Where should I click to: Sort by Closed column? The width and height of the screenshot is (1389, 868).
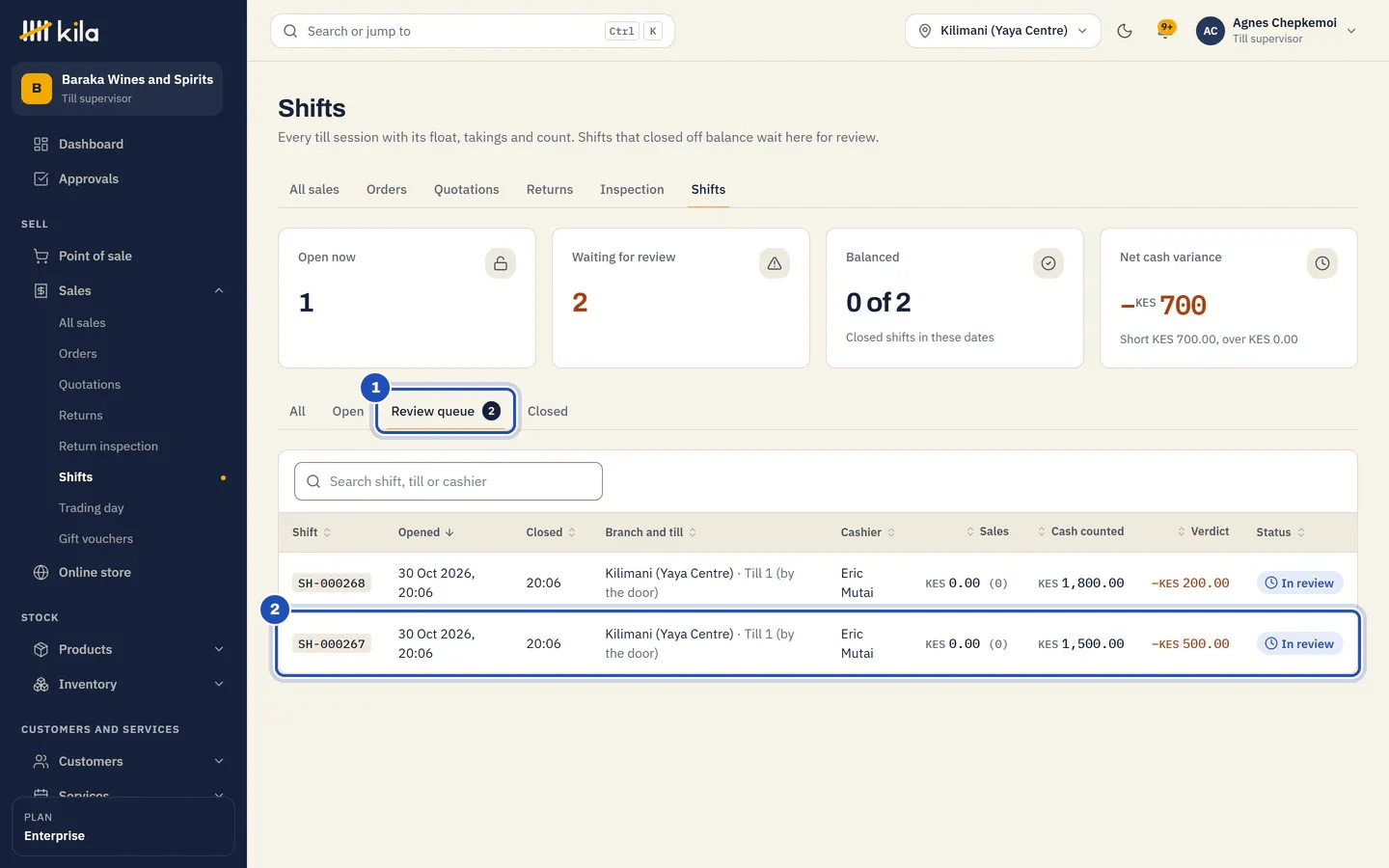coord(551,532)
